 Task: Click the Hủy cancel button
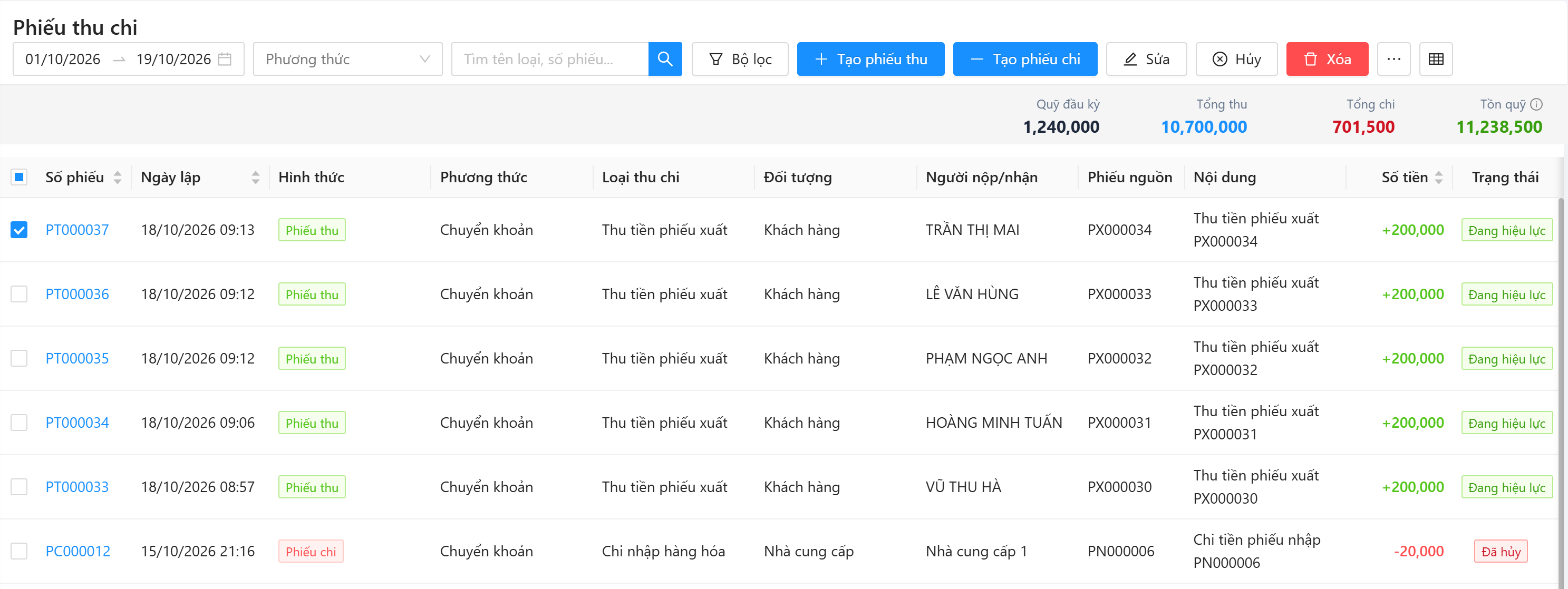pyautogui.click(x=1236, y=59)
